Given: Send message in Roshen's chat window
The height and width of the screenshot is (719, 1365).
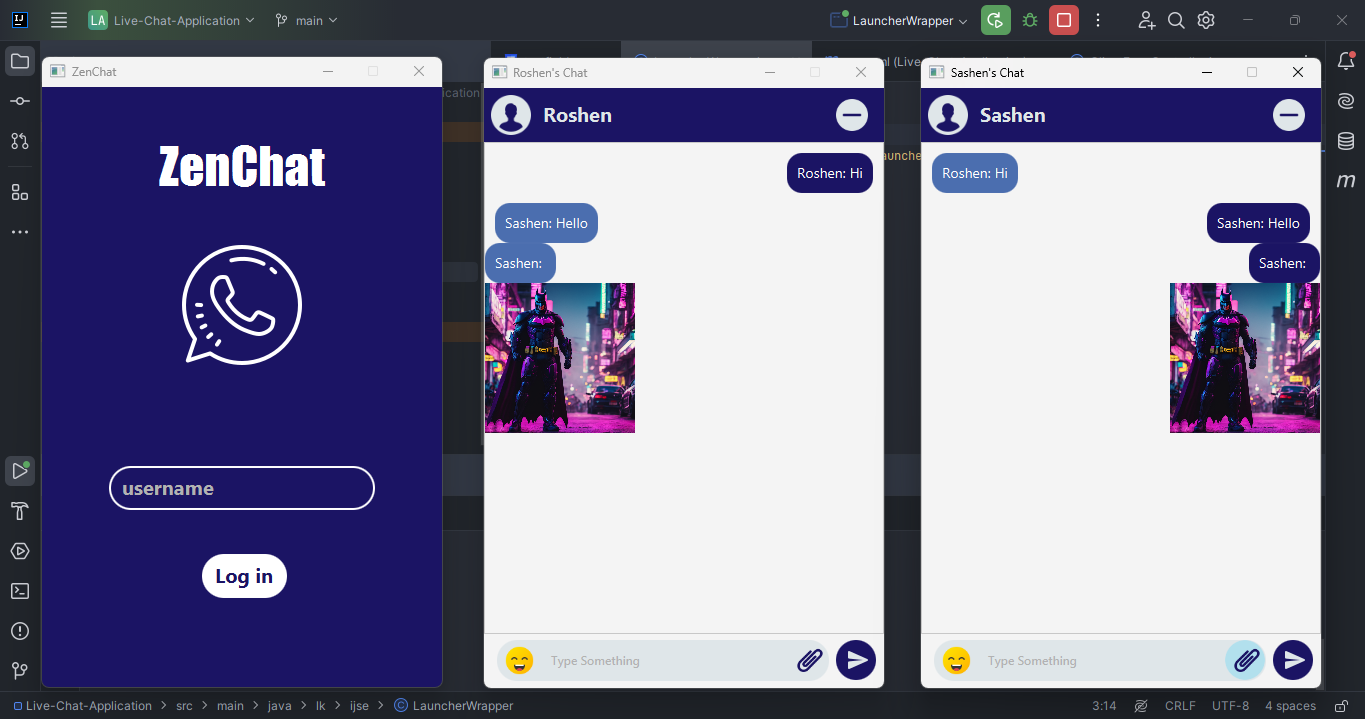Looking at the screenshot, I should (x=856, y=660).
